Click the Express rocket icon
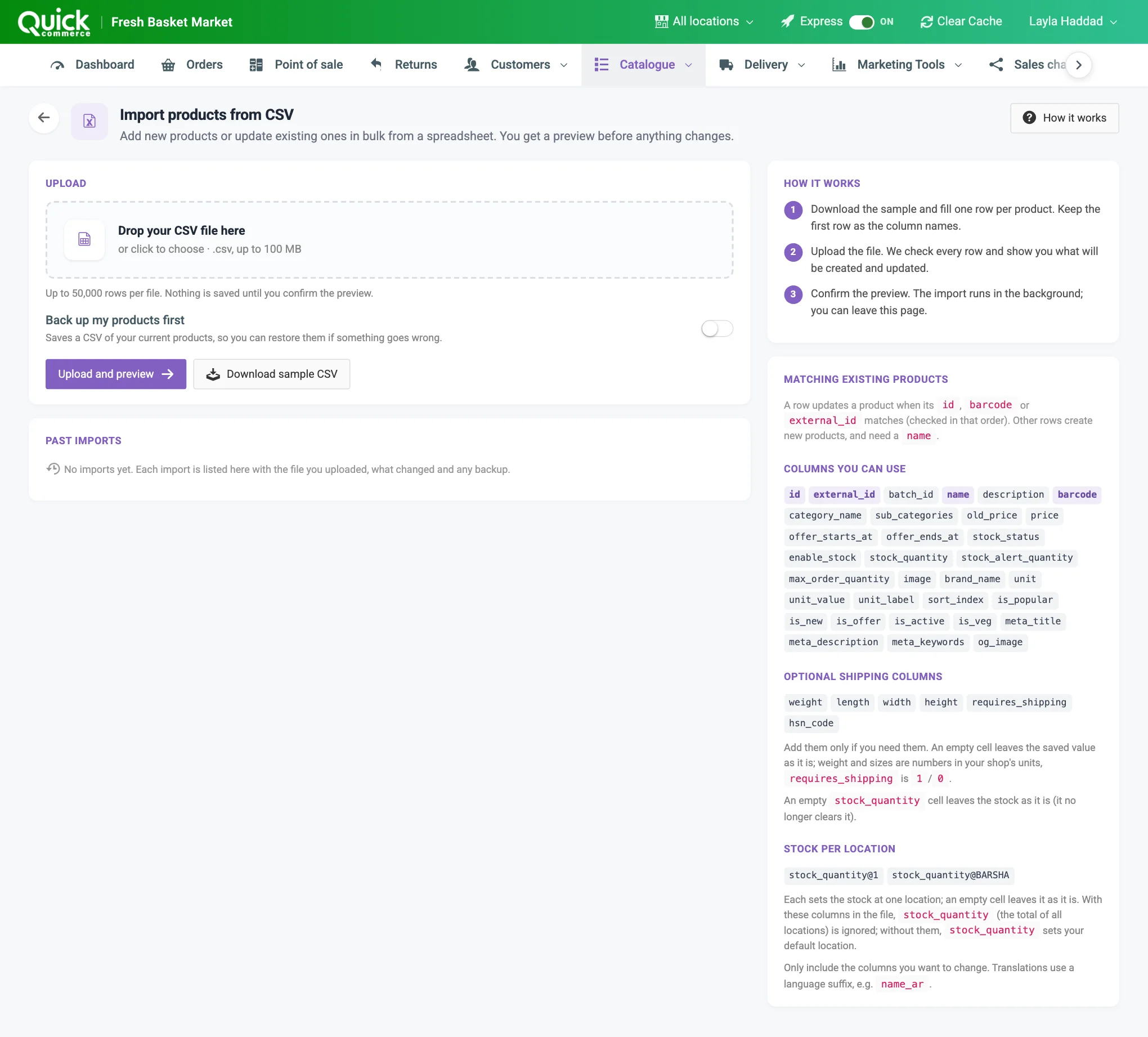The image size is (1148, 1037). click(x=787, y=21)
